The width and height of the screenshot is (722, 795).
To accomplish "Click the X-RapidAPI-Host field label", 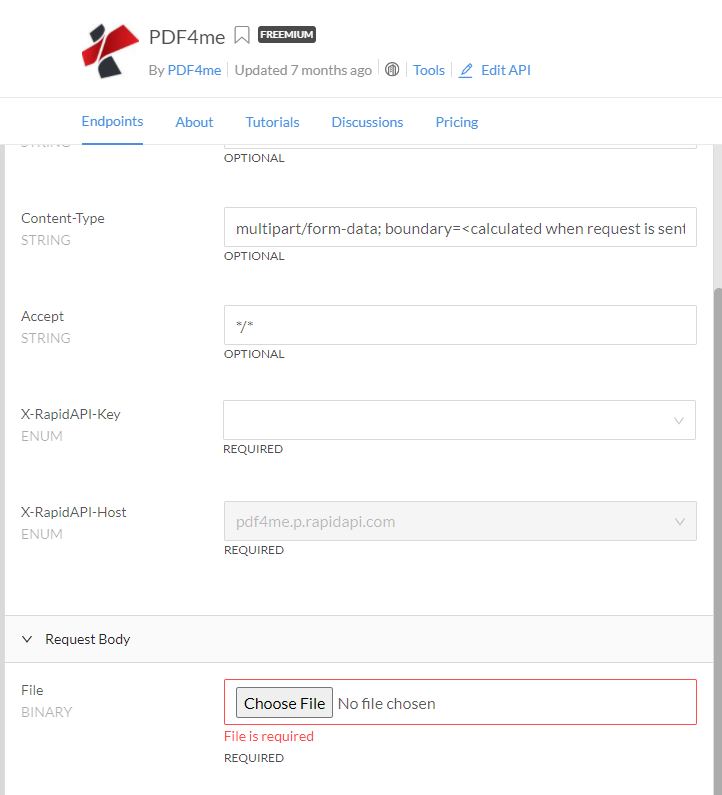I will 74,512.
